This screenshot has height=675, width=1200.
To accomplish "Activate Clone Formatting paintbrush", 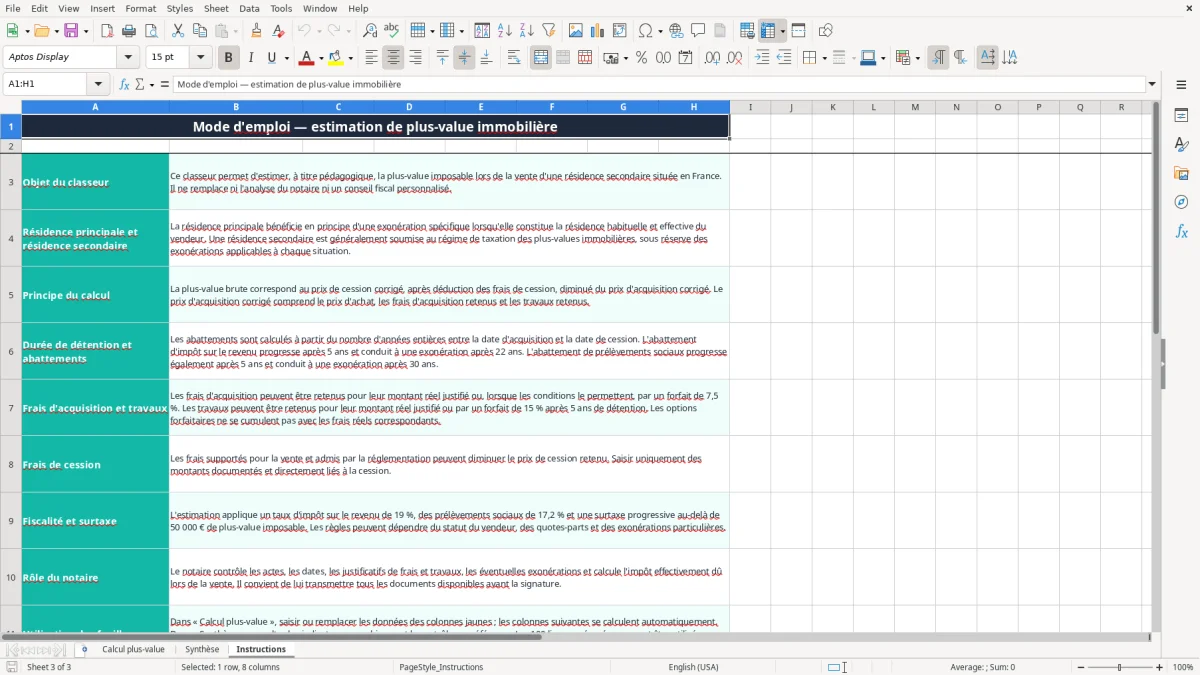I will tap(256, 31).
